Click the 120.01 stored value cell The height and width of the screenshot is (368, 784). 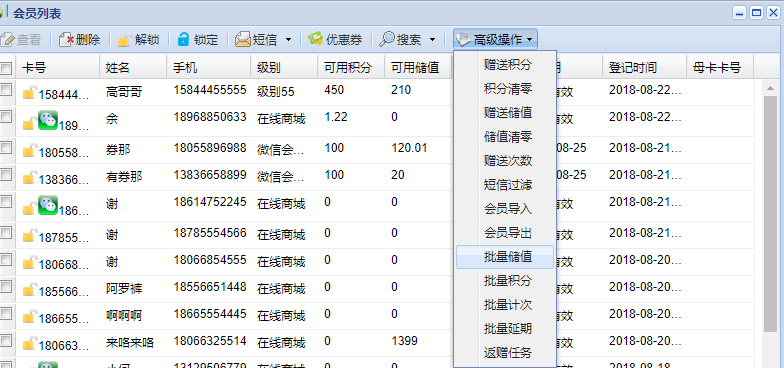[x=410, y=148]
